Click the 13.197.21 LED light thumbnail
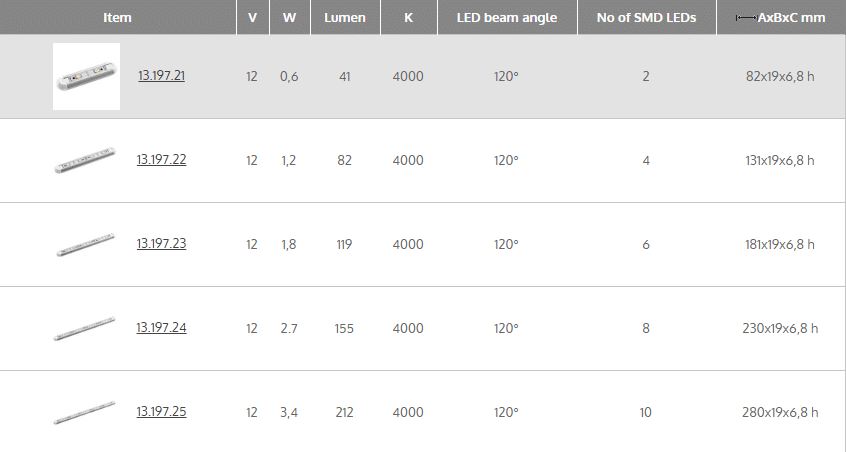 pos(86,77)
